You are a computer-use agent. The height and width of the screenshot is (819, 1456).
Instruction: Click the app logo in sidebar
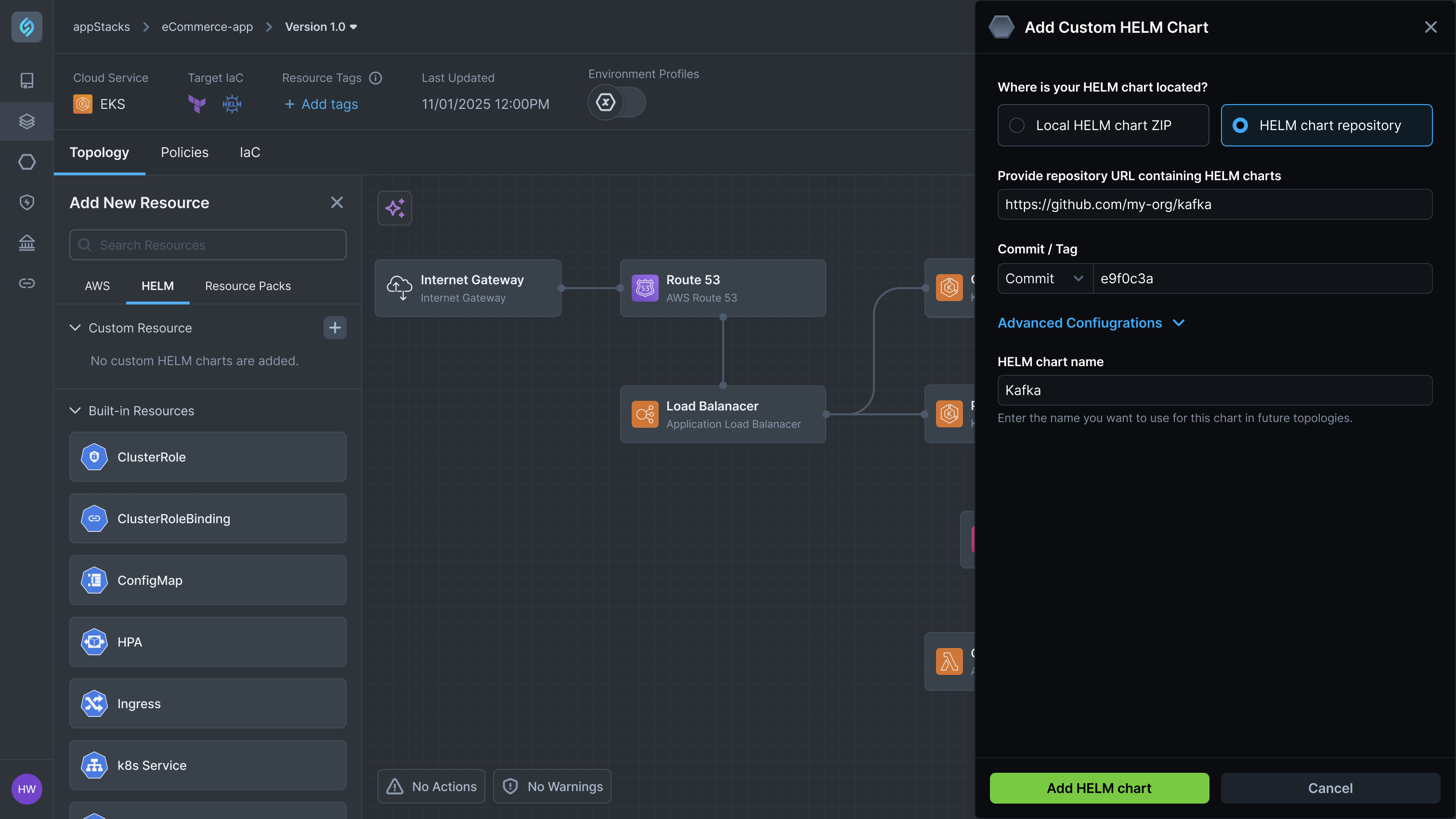[x=26, y=26]
